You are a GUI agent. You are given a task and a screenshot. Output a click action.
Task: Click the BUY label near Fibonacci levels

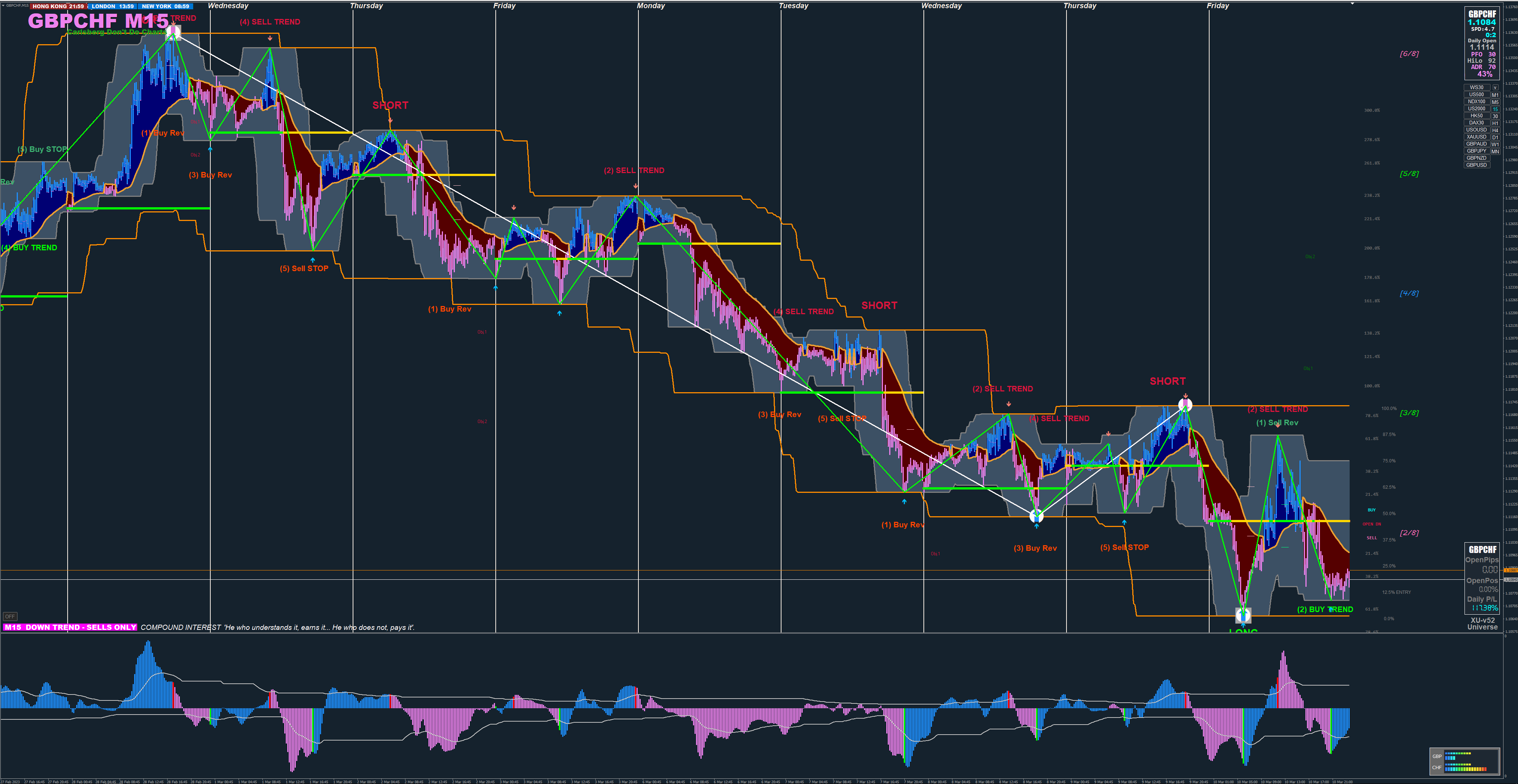pos(1371,510)
